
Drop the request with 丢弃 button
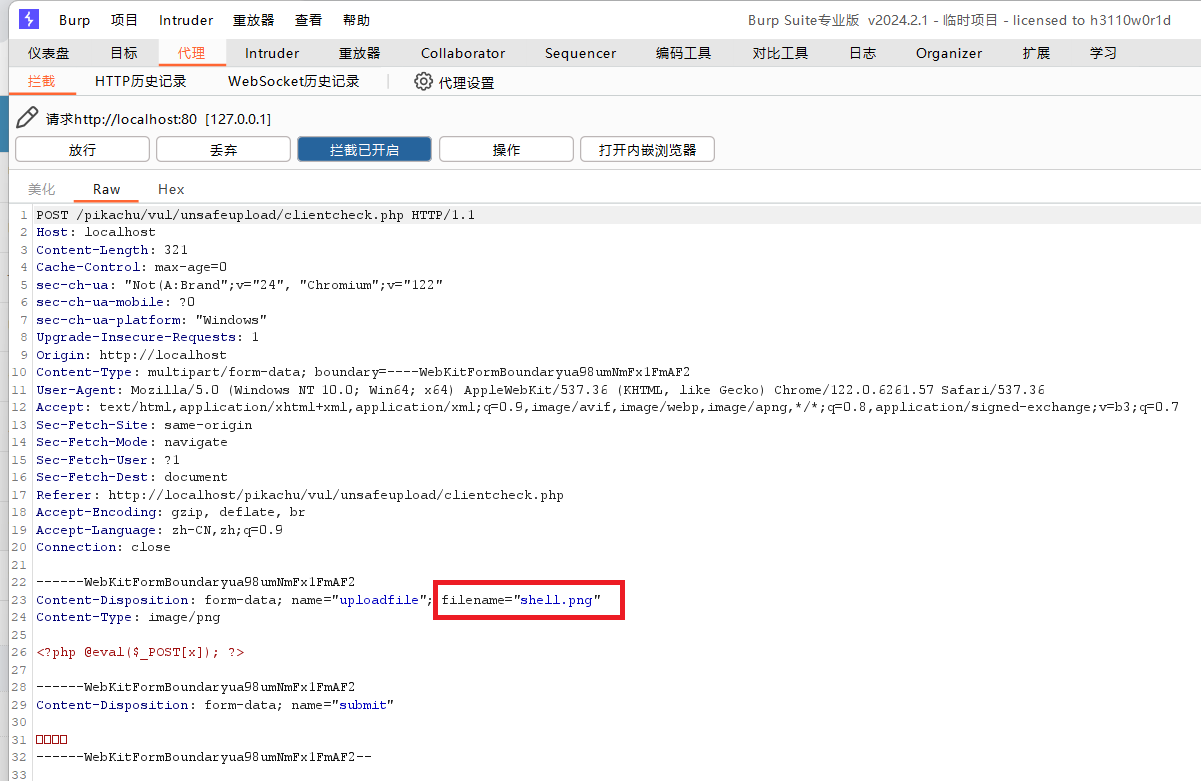[x=223, y=150]
